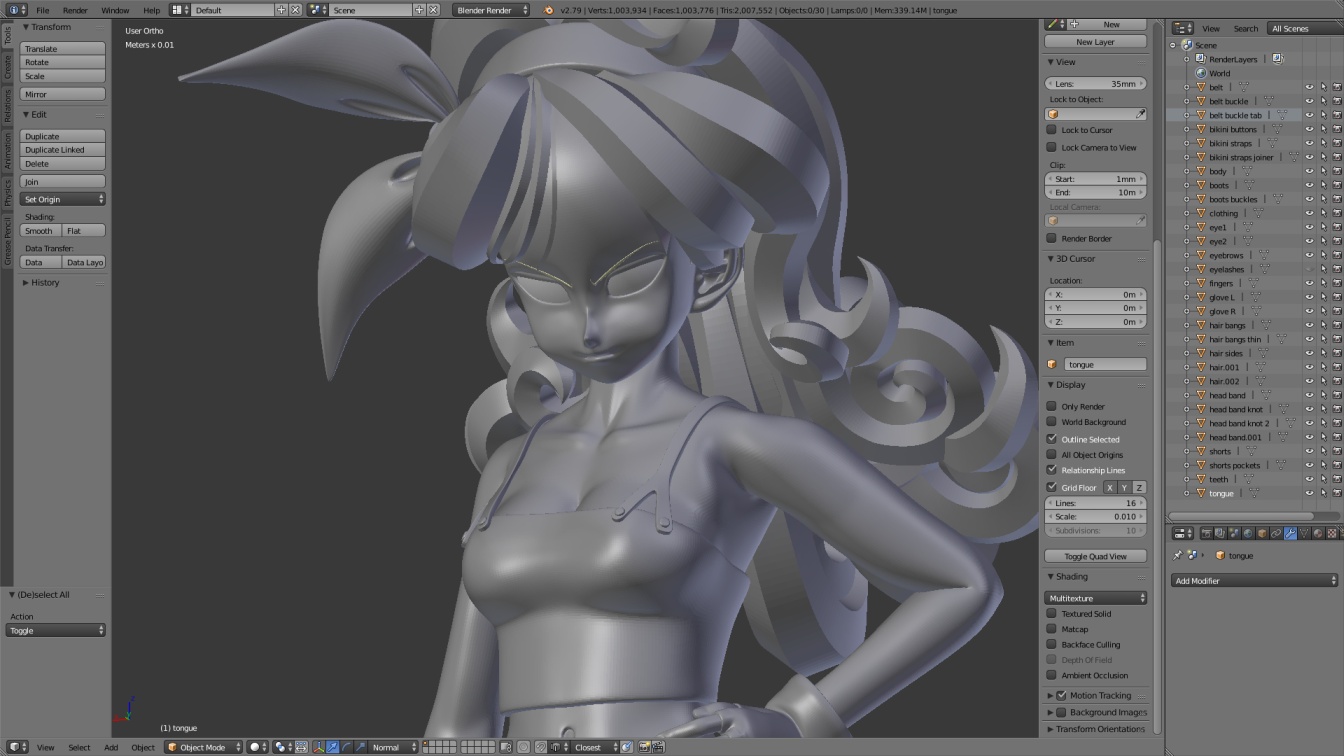Select the rotate manipulator arc icon
Screen dimensions: 1344x756
tap(347, 747)
